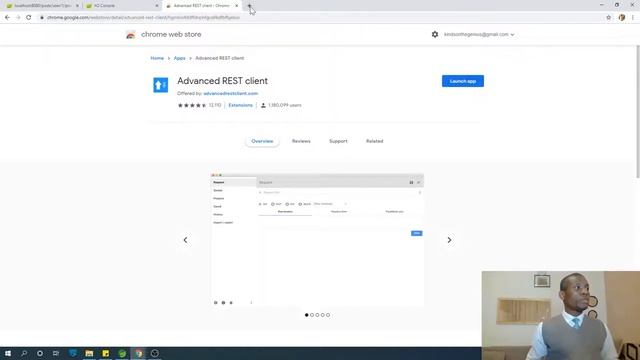Click the Launch app button

pyautogui.click(x=462, y=81)
